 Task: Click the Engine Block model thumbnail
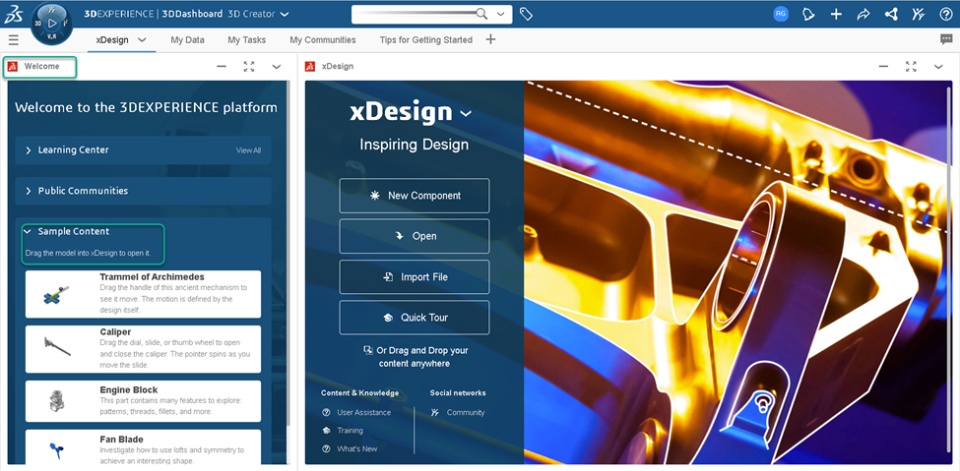coord(56,401)
